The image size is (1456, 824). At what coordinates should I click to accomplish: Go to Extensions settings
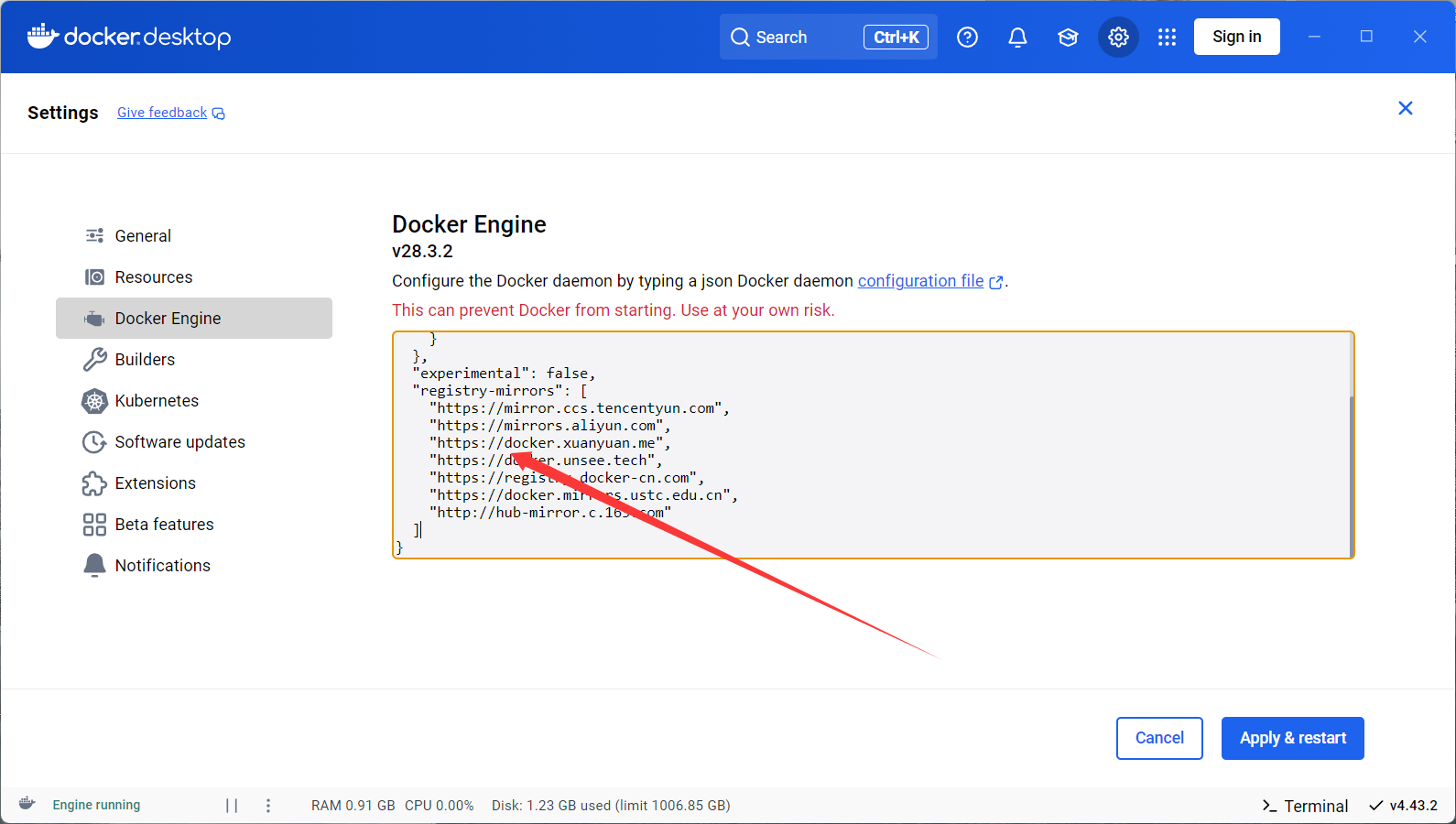(x=194, y=483)
